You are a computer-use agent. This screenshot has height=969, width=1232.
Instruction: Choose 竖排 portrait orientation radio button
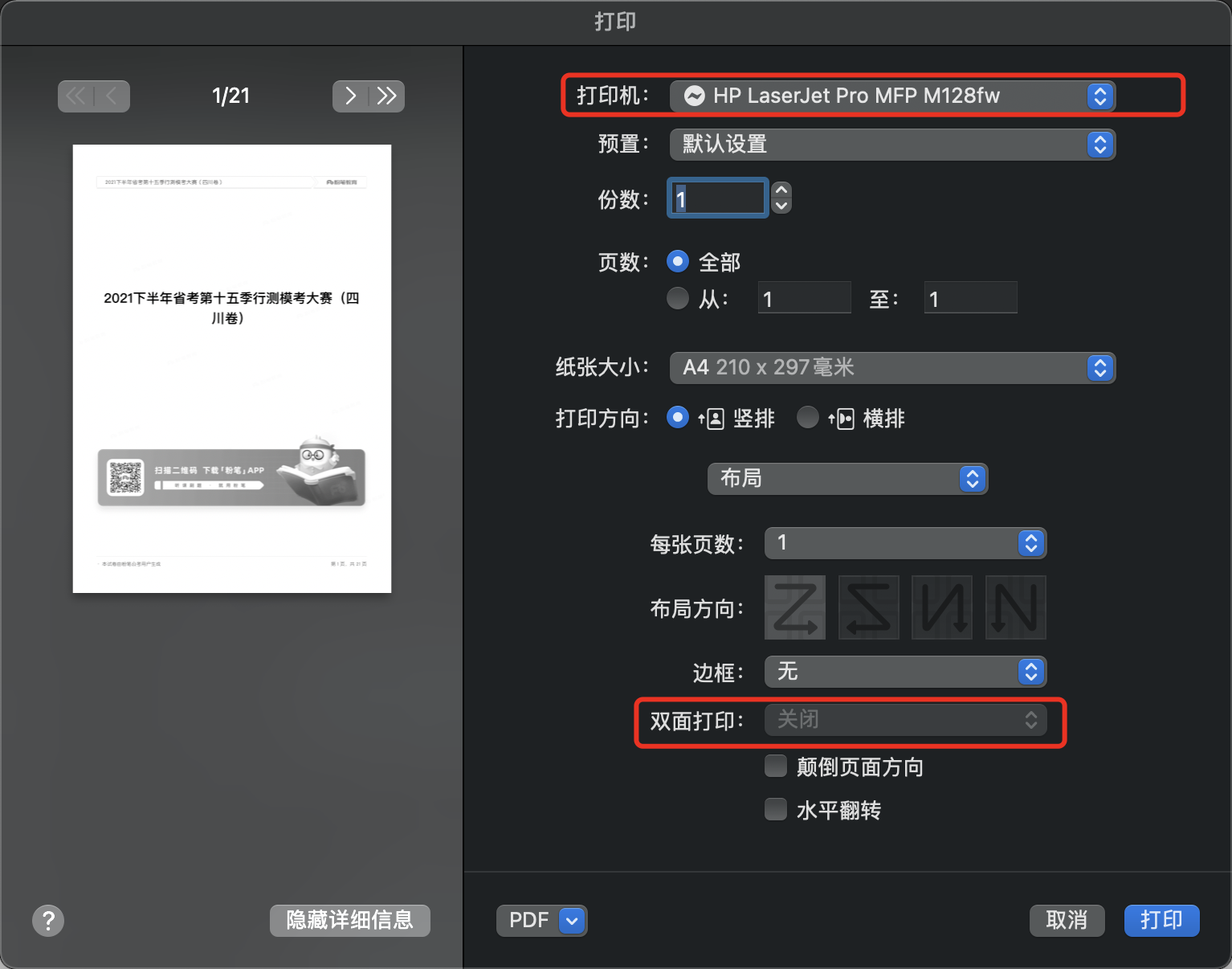click(678, 417)
